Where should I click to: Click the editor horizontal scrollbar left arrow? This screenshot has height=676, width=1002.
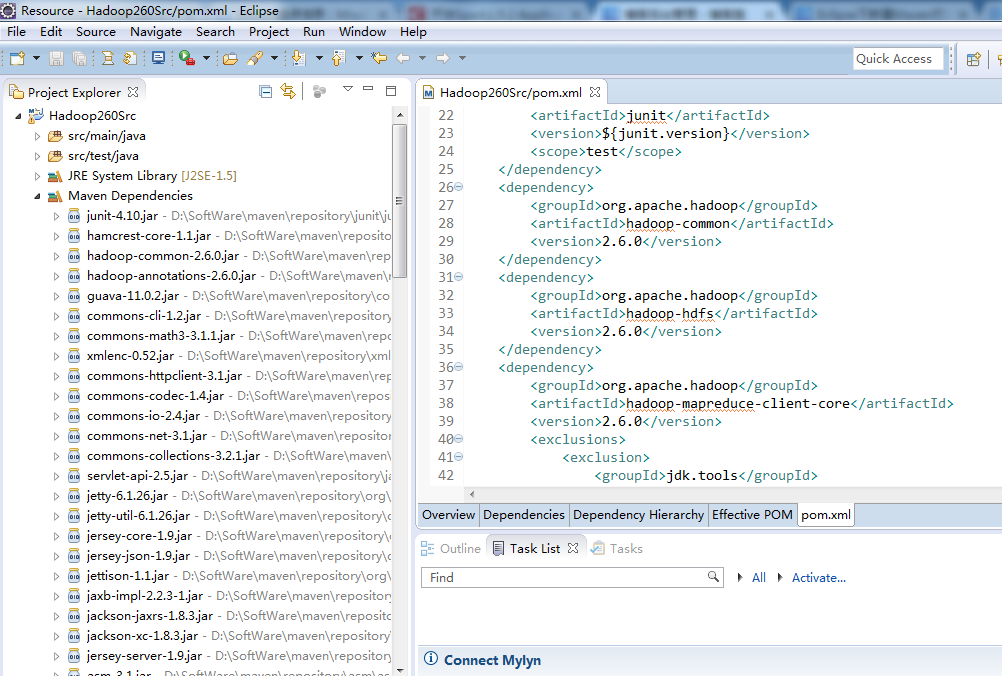[x=472, y=494]
